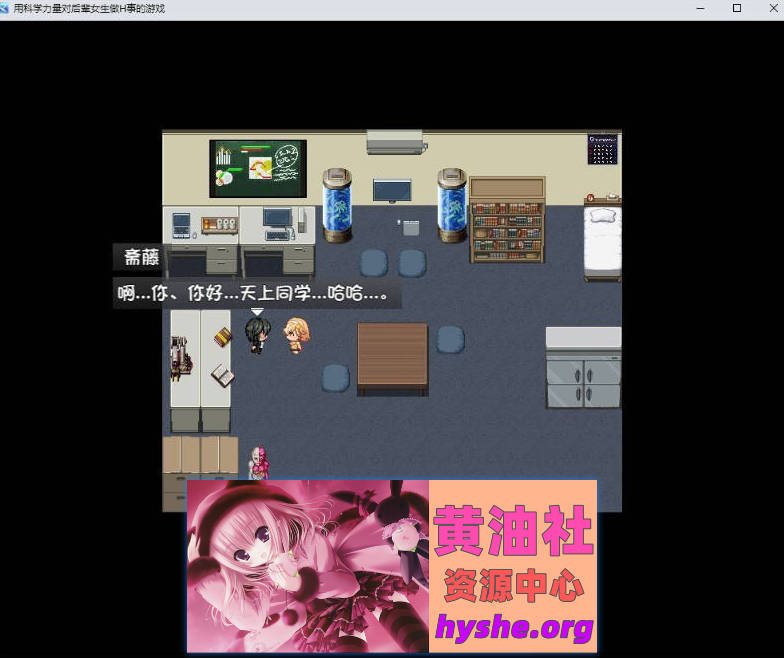
Task: Talk to the blonde character sprite
Action: coord(296,336)
